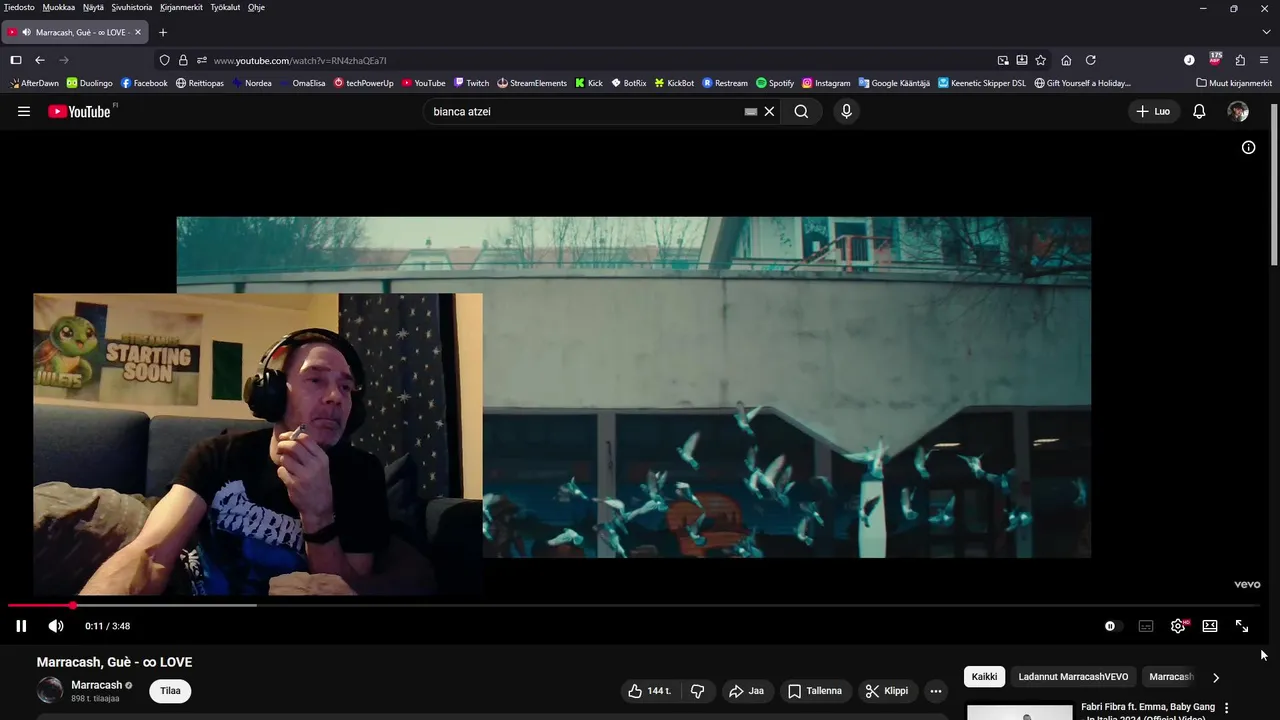Open Muut kirjanmerkit bookmarks folder
The width and height of the screenshot is (1280, 720).
tap(1234, 83)
